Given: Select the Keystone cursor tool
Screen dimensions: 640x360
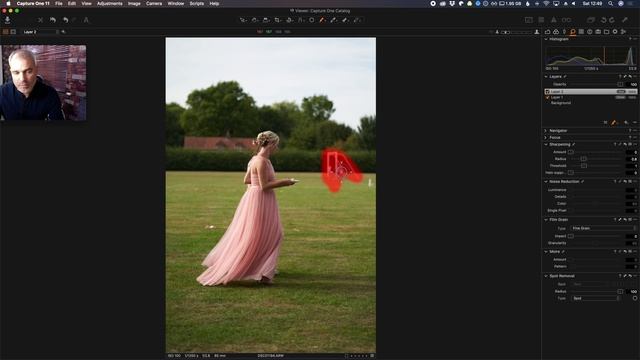Looking at the screenshot, I should [301, 20].
